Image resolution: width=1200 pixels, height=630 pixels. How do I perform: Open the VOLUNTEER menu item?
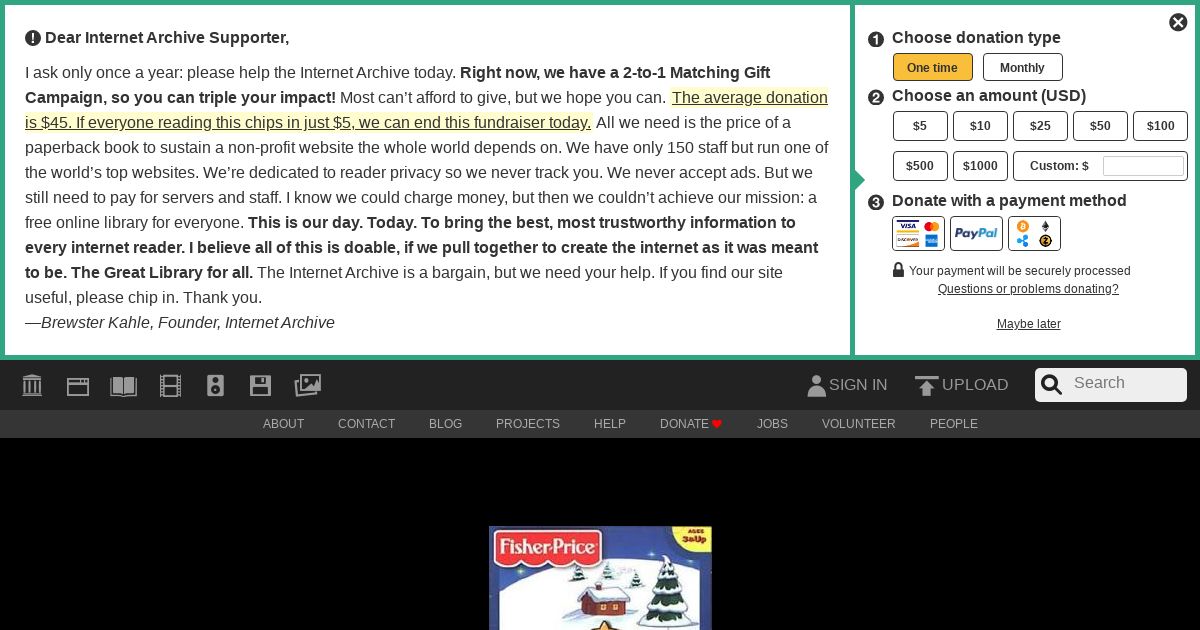click(858, 424)
